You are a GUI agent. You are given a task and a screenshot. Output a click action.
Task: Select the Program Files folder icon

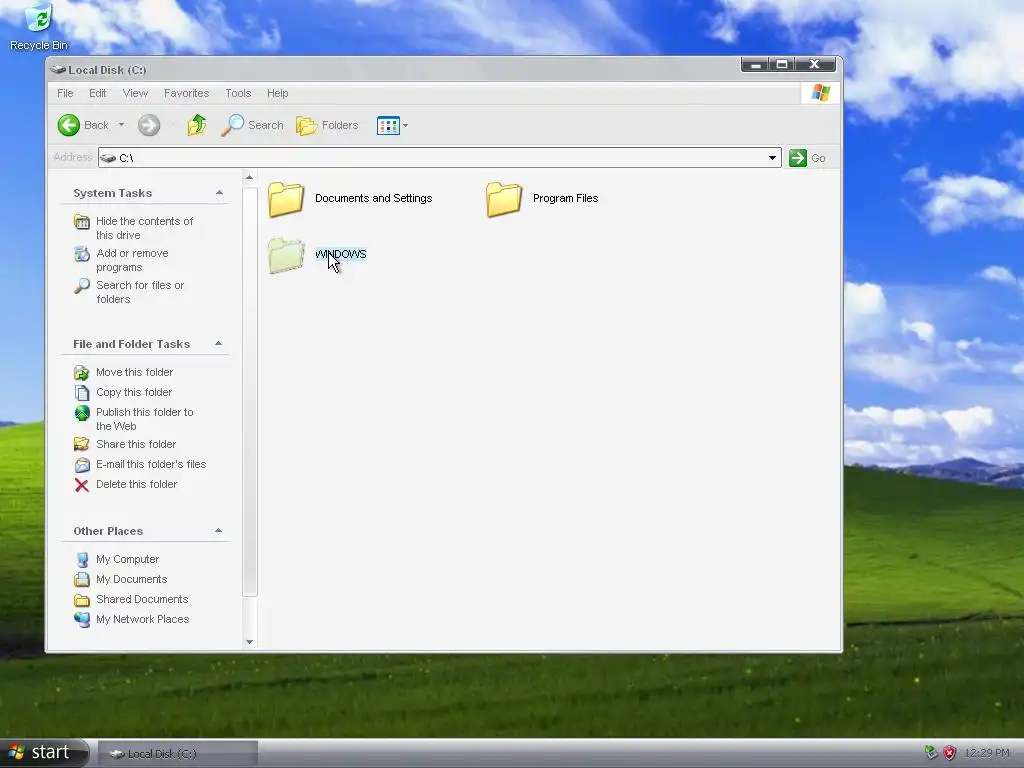[504, 199]
